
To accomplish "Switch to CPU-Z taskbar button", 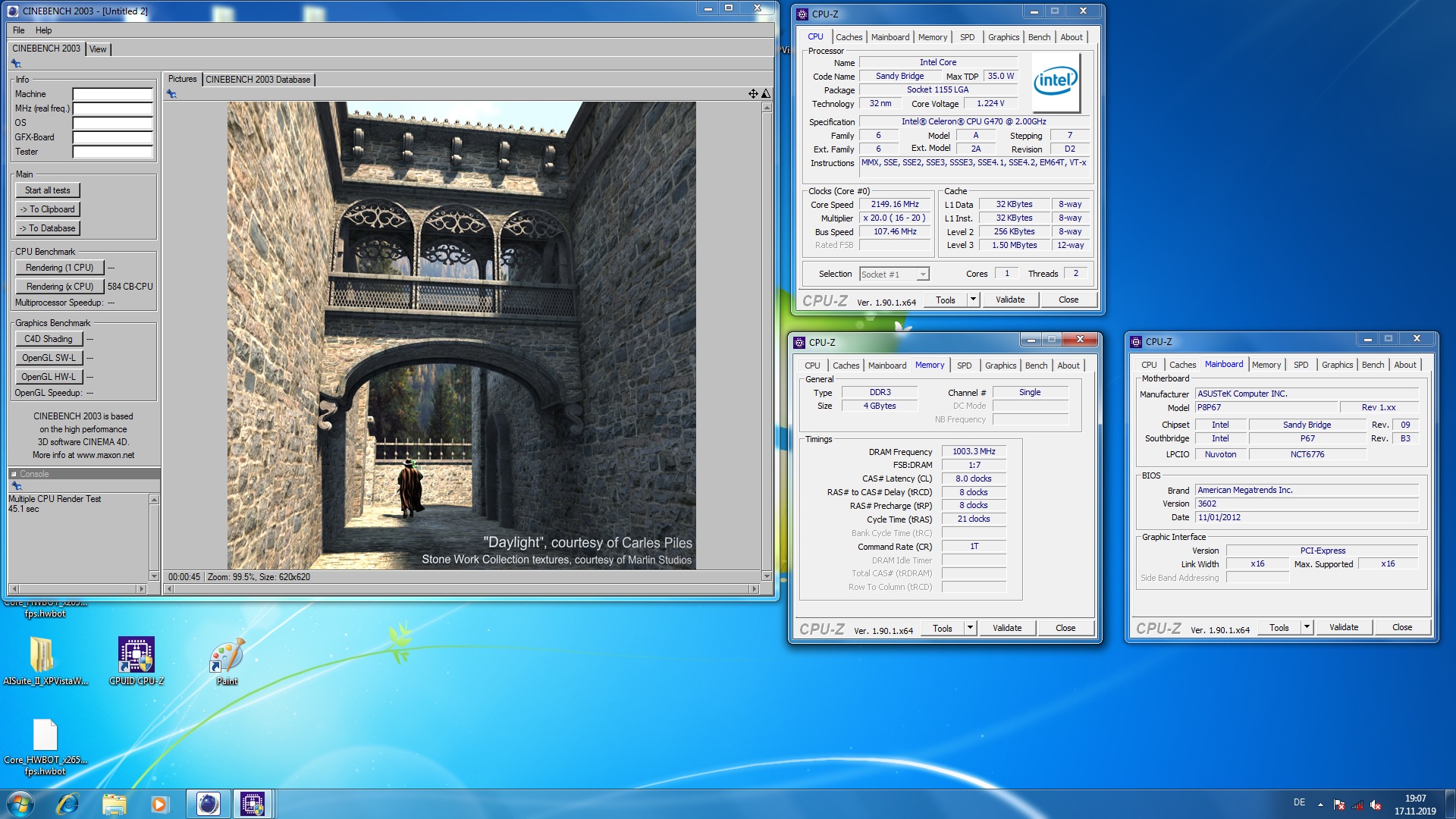I will [x=253, y=804].
